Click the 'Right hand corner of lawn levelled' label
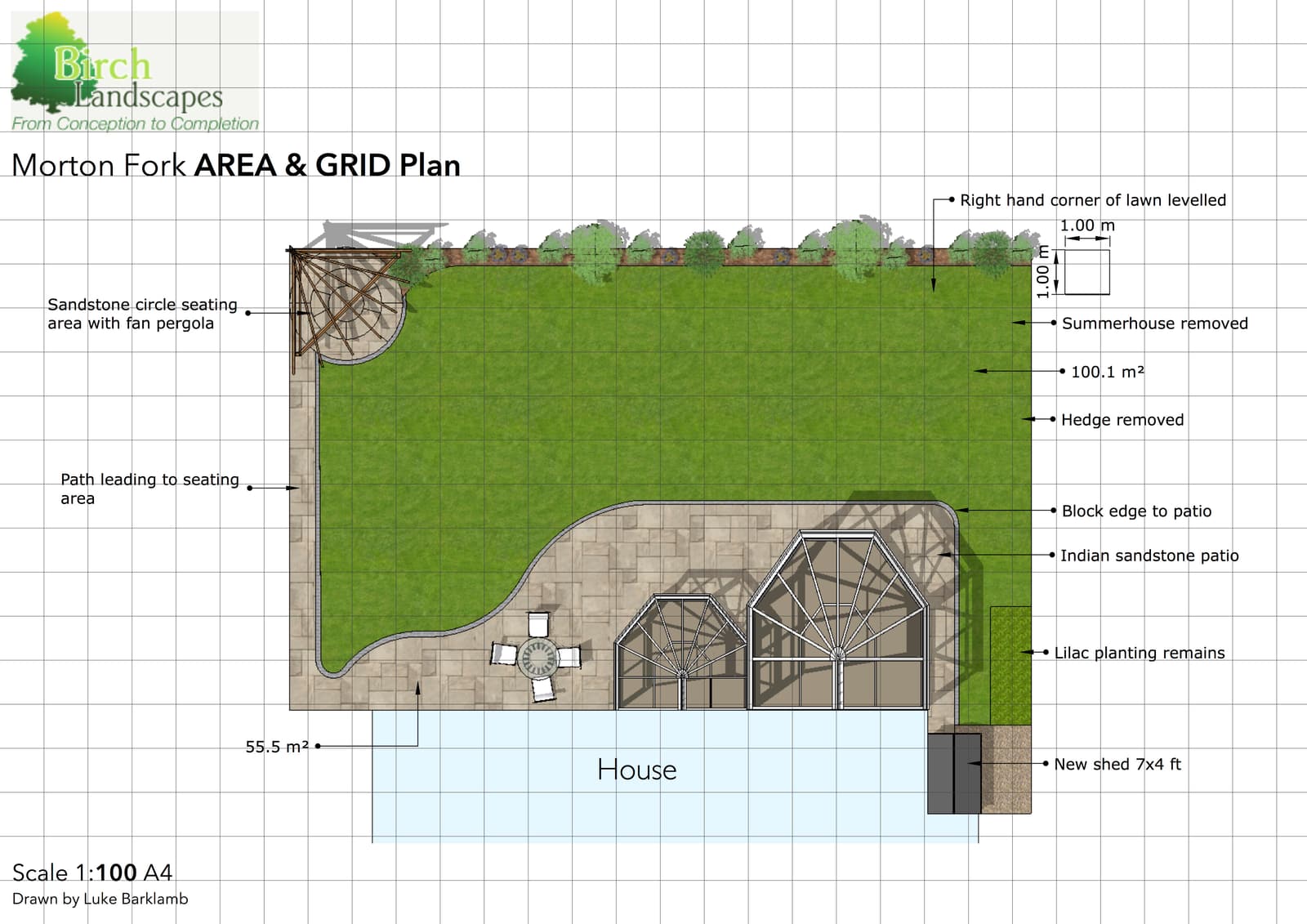1307x924 pixels. [1093, 200]
